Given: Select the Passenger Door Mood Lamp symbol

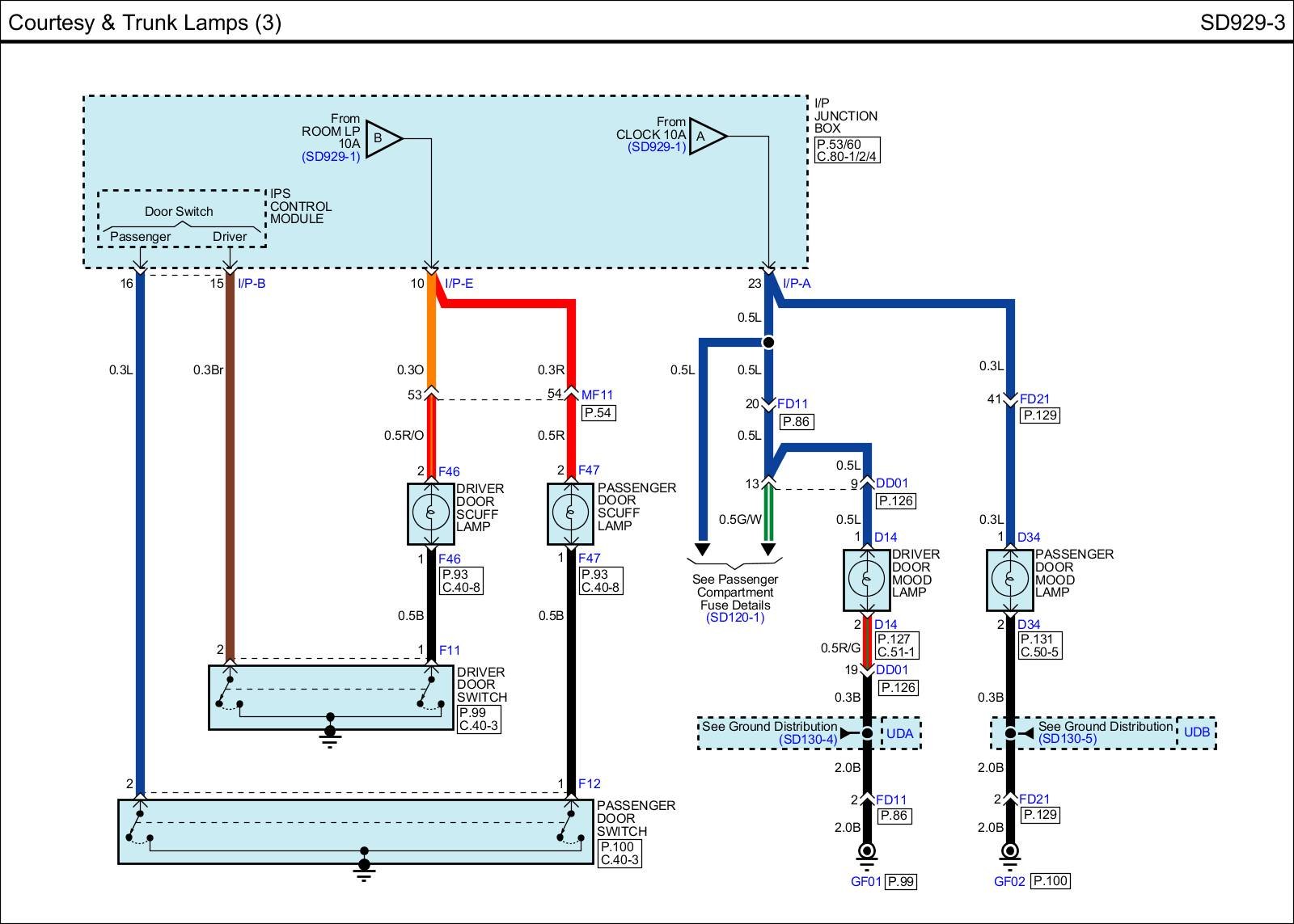Looking at the screenshot, I should point(1009,580).
